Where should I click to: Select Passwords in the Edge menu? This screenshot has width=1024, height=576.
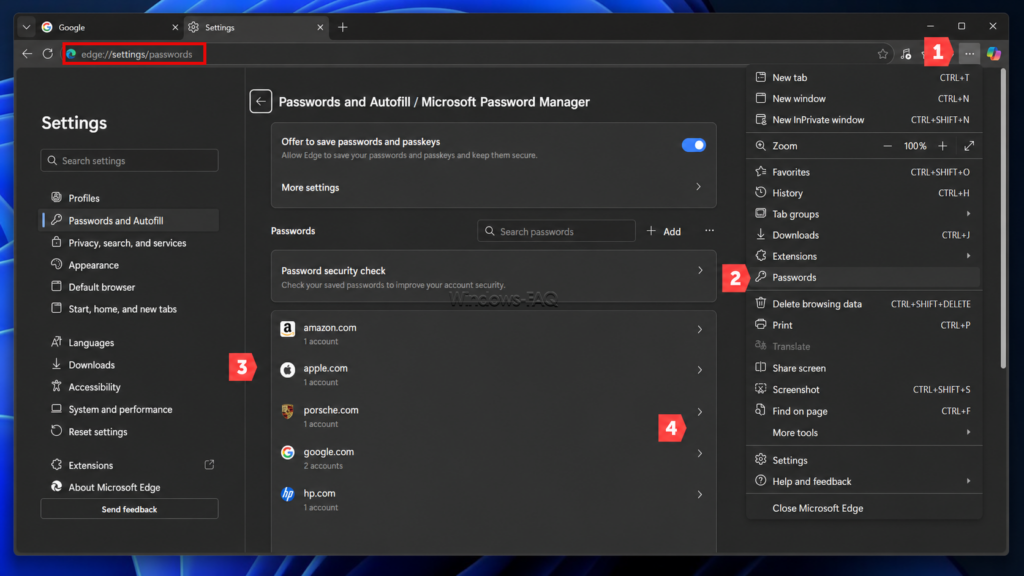click(x=863, y=278)
